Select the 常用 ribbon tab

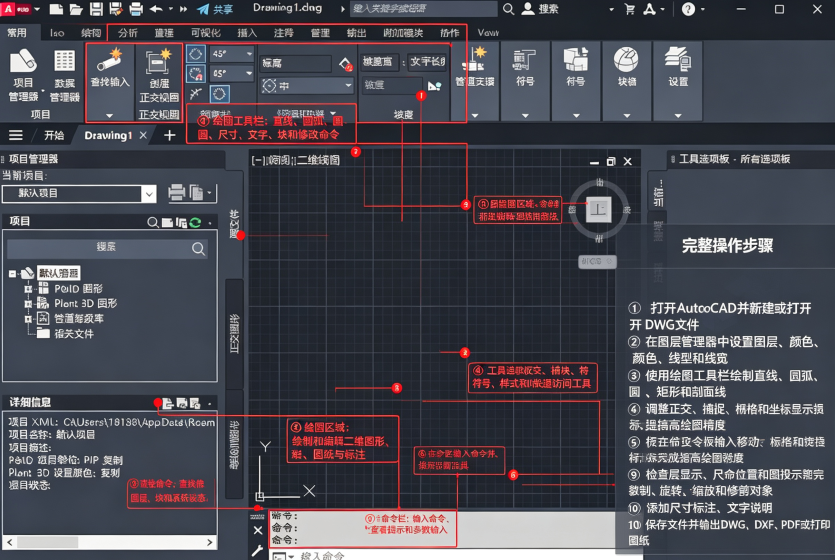pyautogui.click(x=17, y=33)
